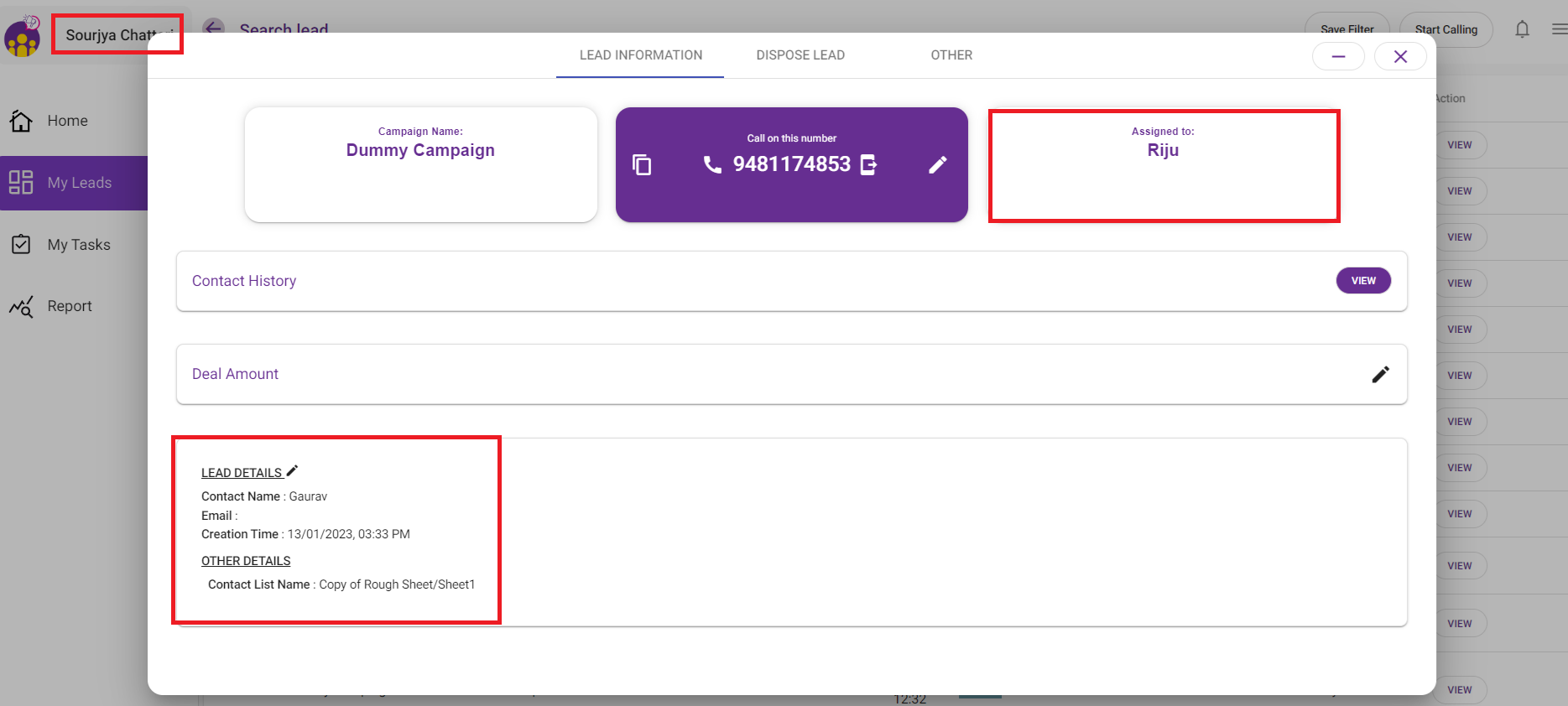
Task: Open notifications bell icon
Action: (1522, 29)
